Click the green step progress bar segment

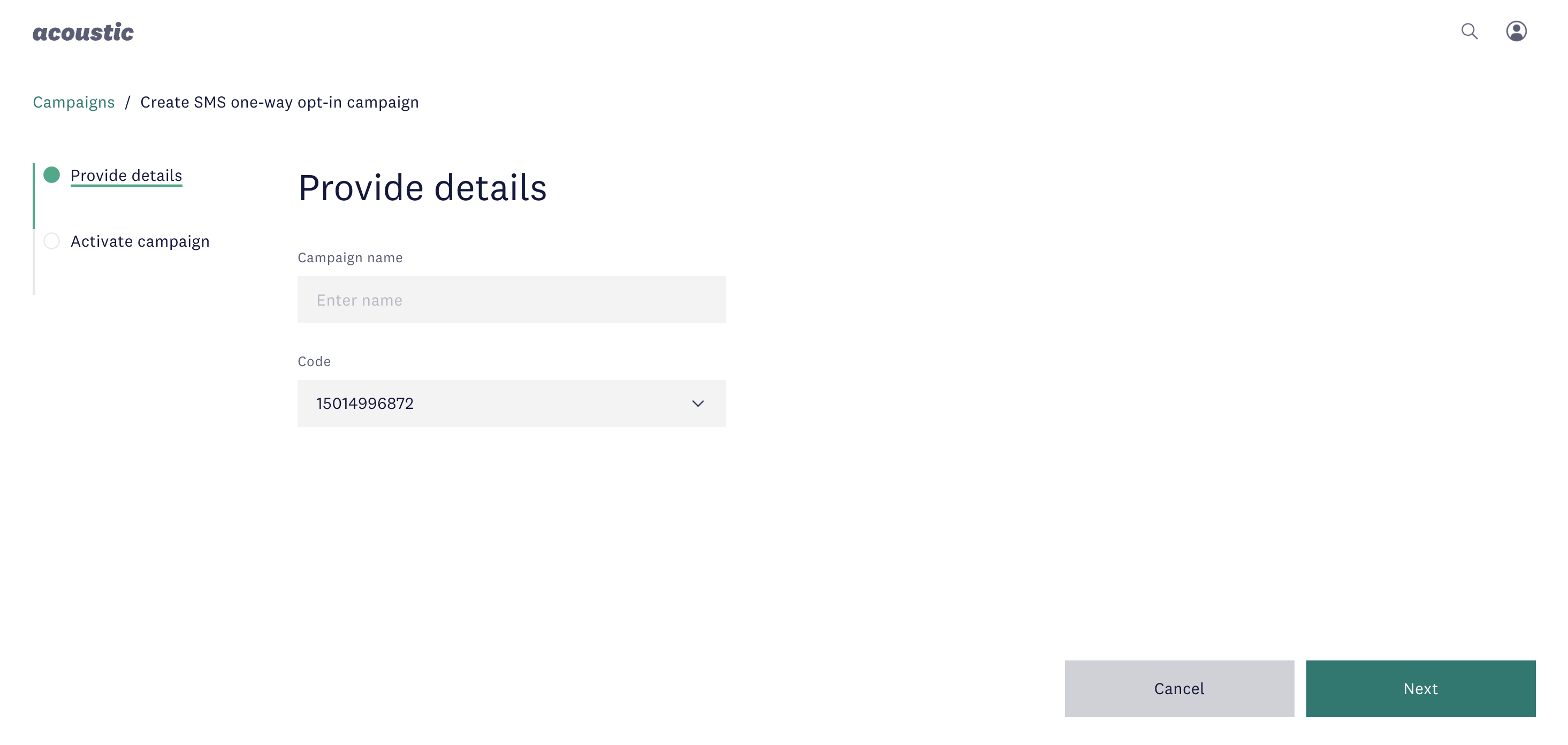pos(34,196)
